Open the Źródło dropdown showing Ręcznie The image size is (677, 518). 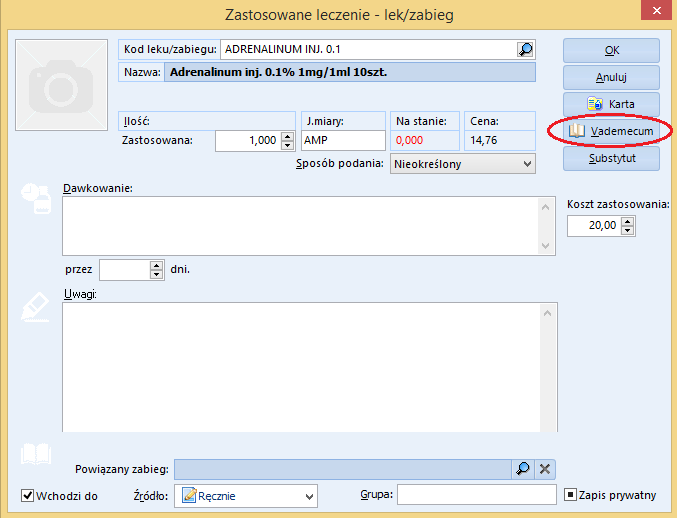[x=246, y=496]
